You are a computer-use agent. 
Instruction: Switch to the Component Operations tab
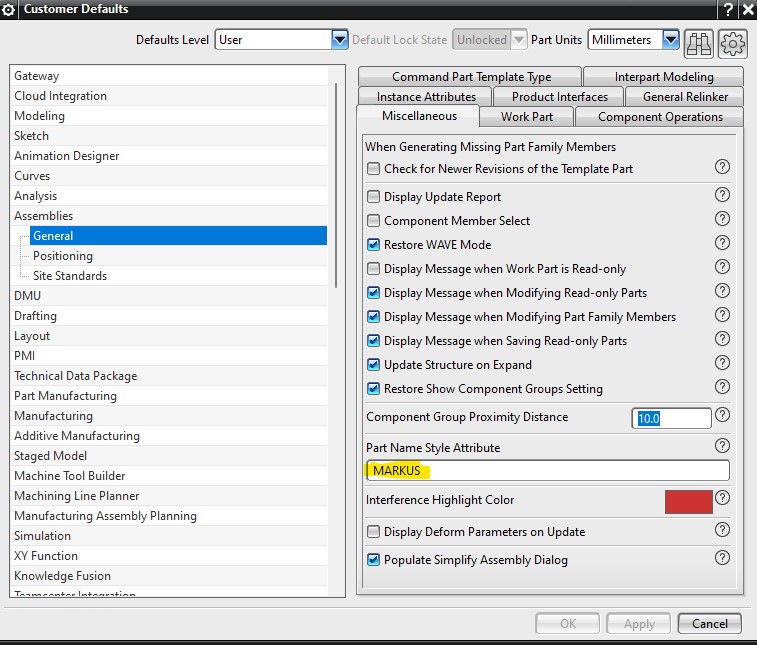point(660,117)
